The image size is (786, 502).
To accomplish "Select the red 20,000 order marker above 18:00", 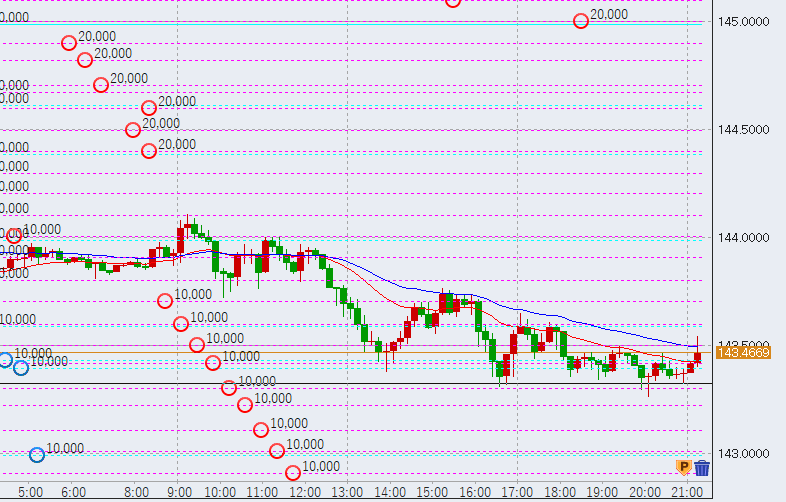I will (x=581, y=21).
